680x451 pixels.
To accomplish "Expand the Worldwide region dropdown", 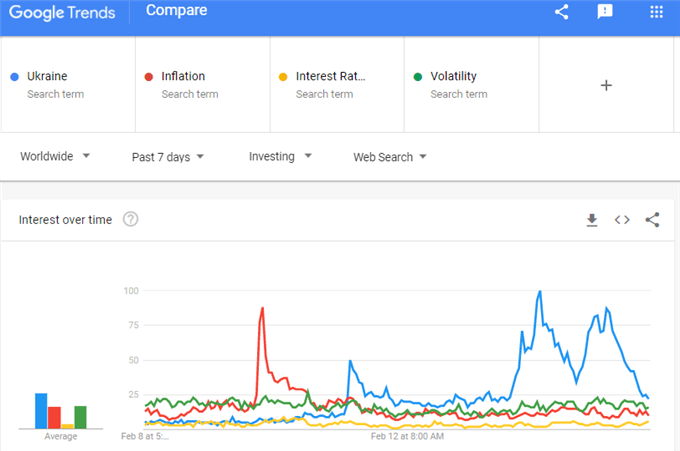I will tap(55, 156).
